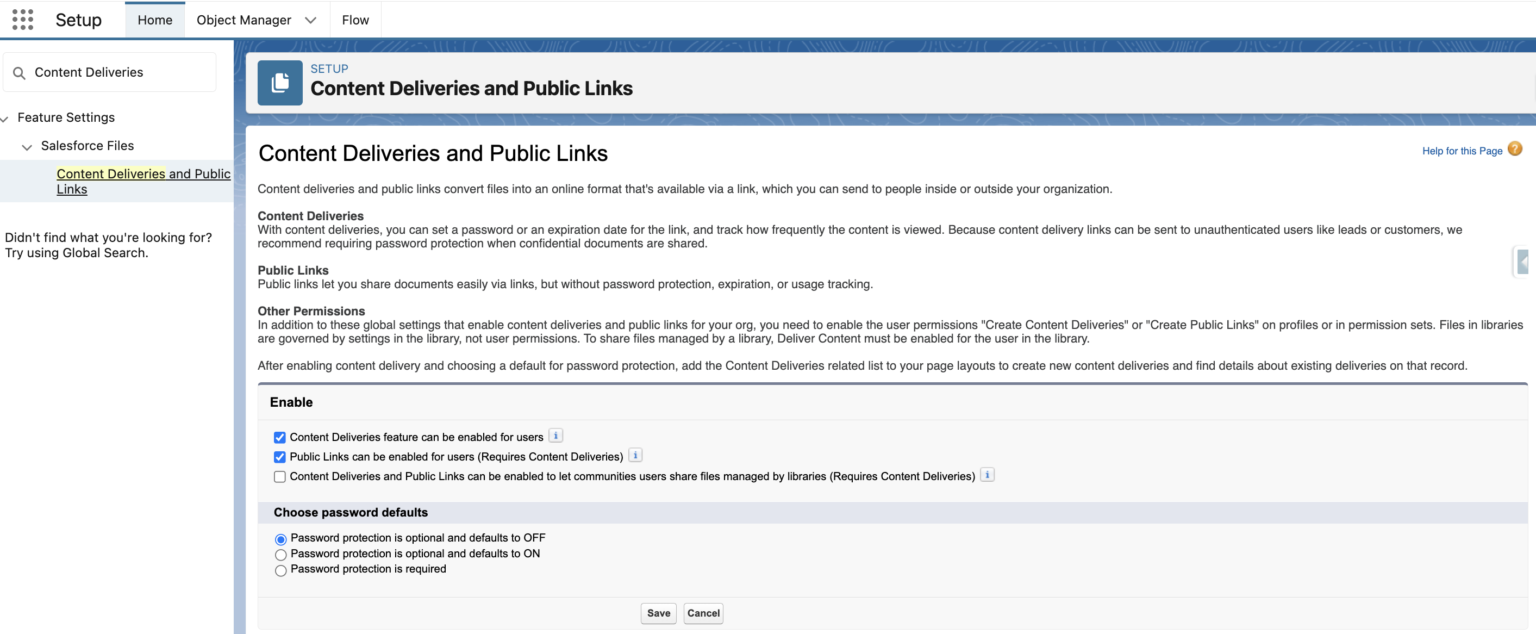Collapse the Feature Settings tree section
Image resolution: width=1536 pixels, height=634 pixels.
tap(5, 117)
